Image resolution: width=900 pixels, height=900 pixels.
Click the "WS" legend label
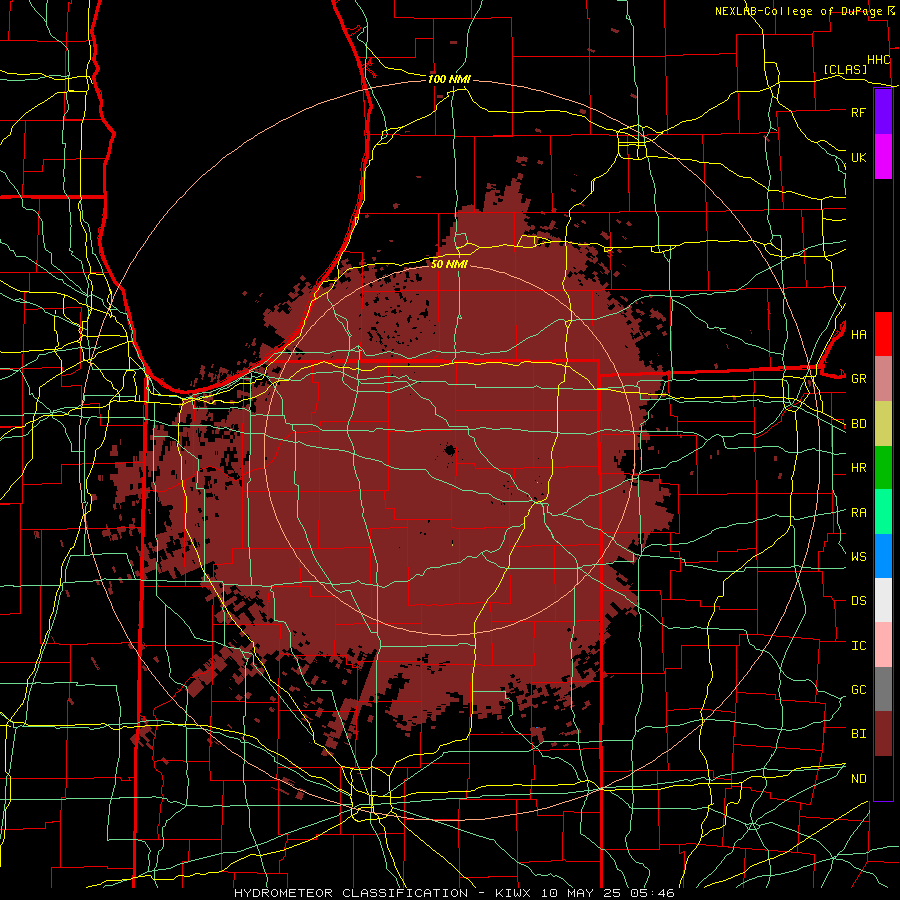[858, 557]
